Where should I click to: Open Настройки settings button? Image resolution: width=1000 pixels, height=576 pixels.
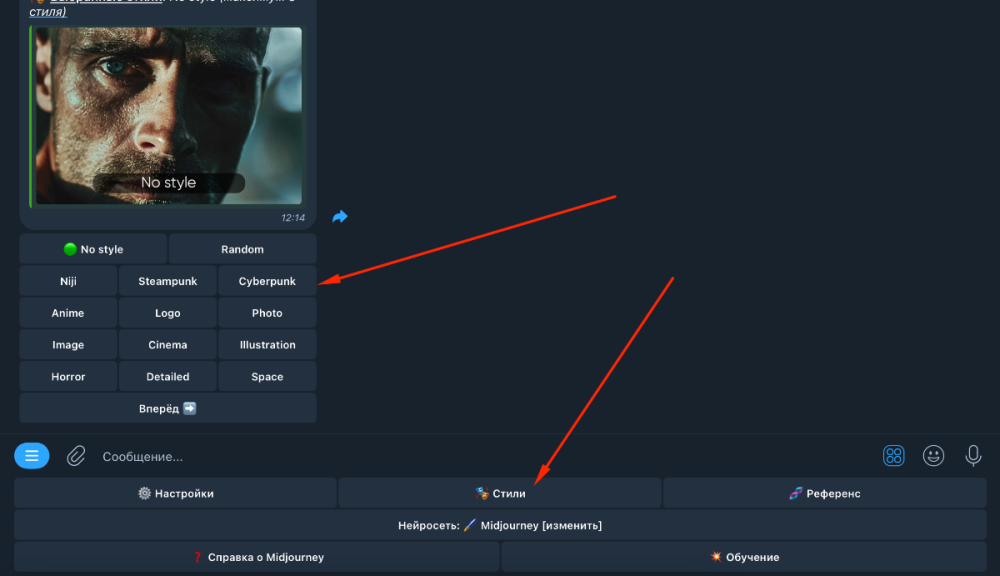175,493
